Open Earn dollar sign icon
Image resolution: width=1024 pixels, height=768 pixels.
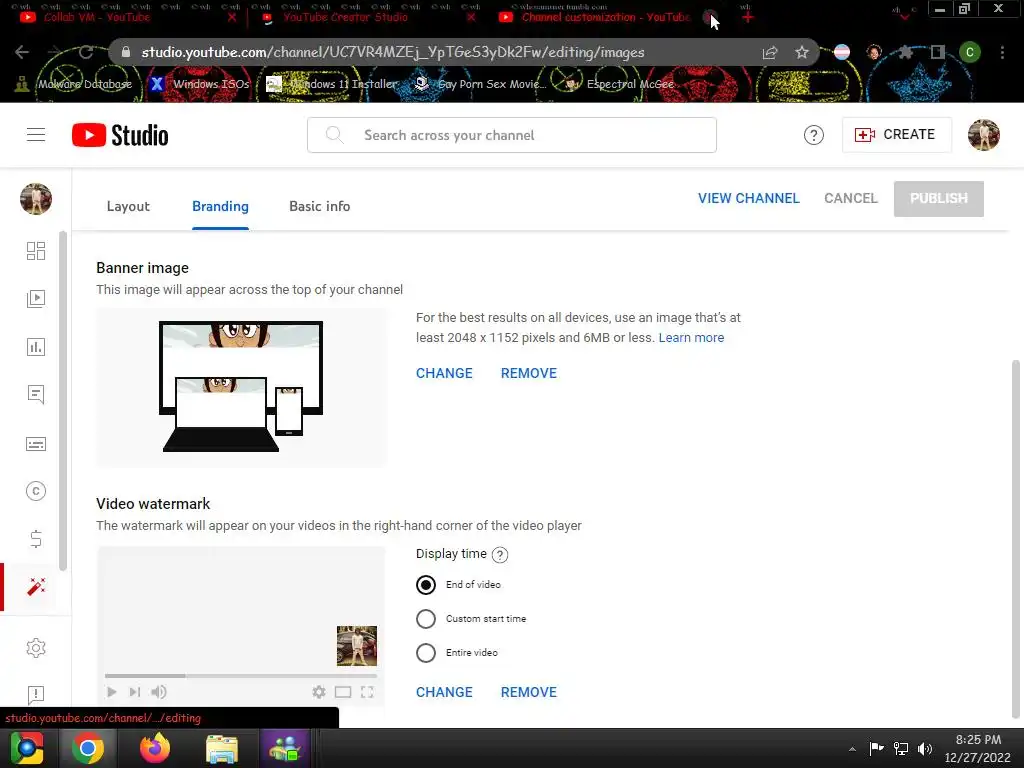(36, 539)
